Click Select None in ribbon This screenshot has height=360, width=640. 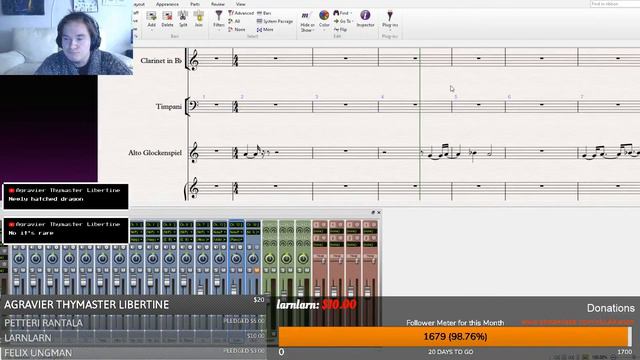click(237, 29)
